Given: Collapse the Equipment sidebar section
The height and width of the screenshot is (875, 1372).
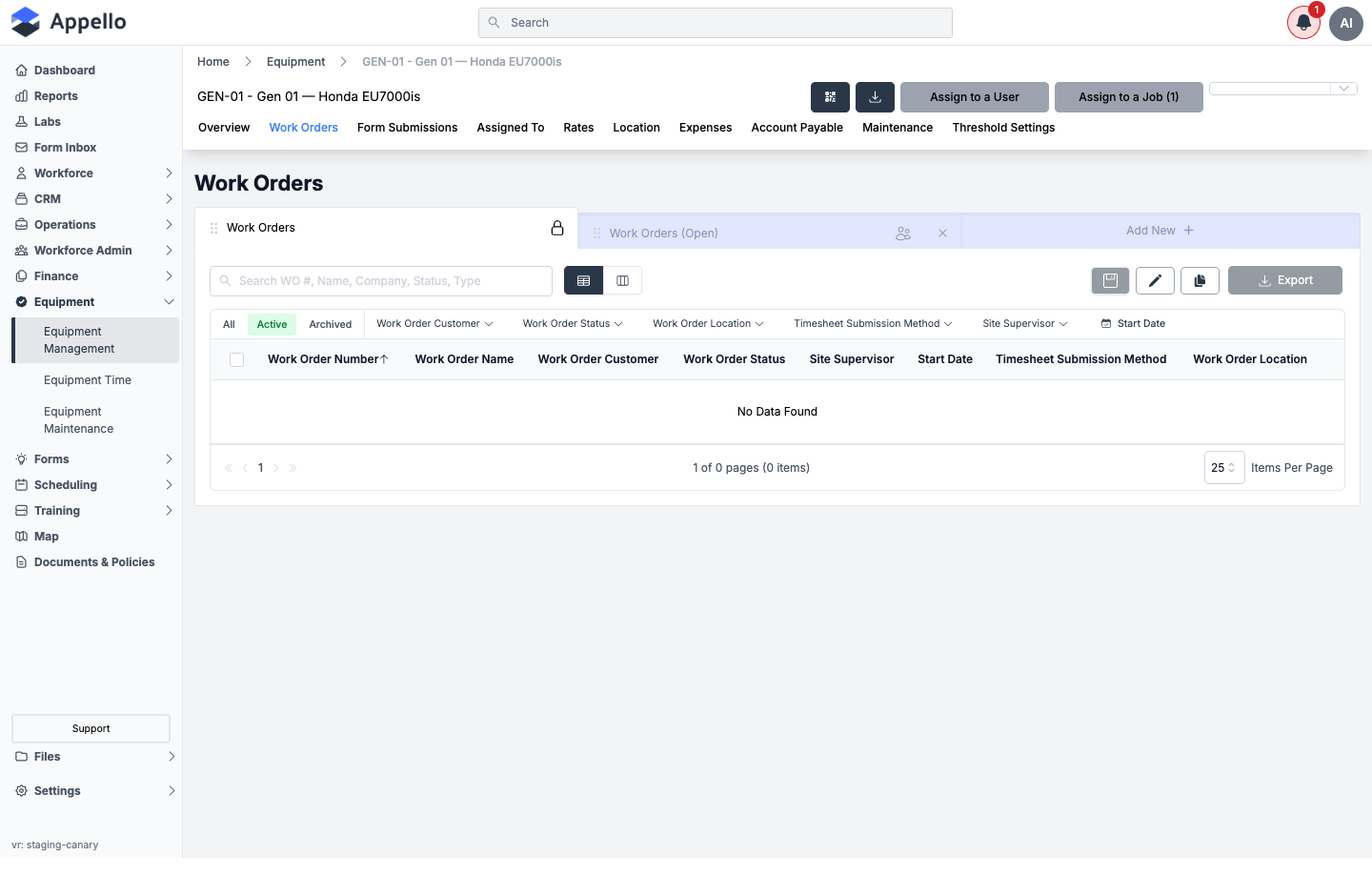Looking at the screenshot, I should pos(95,302).
